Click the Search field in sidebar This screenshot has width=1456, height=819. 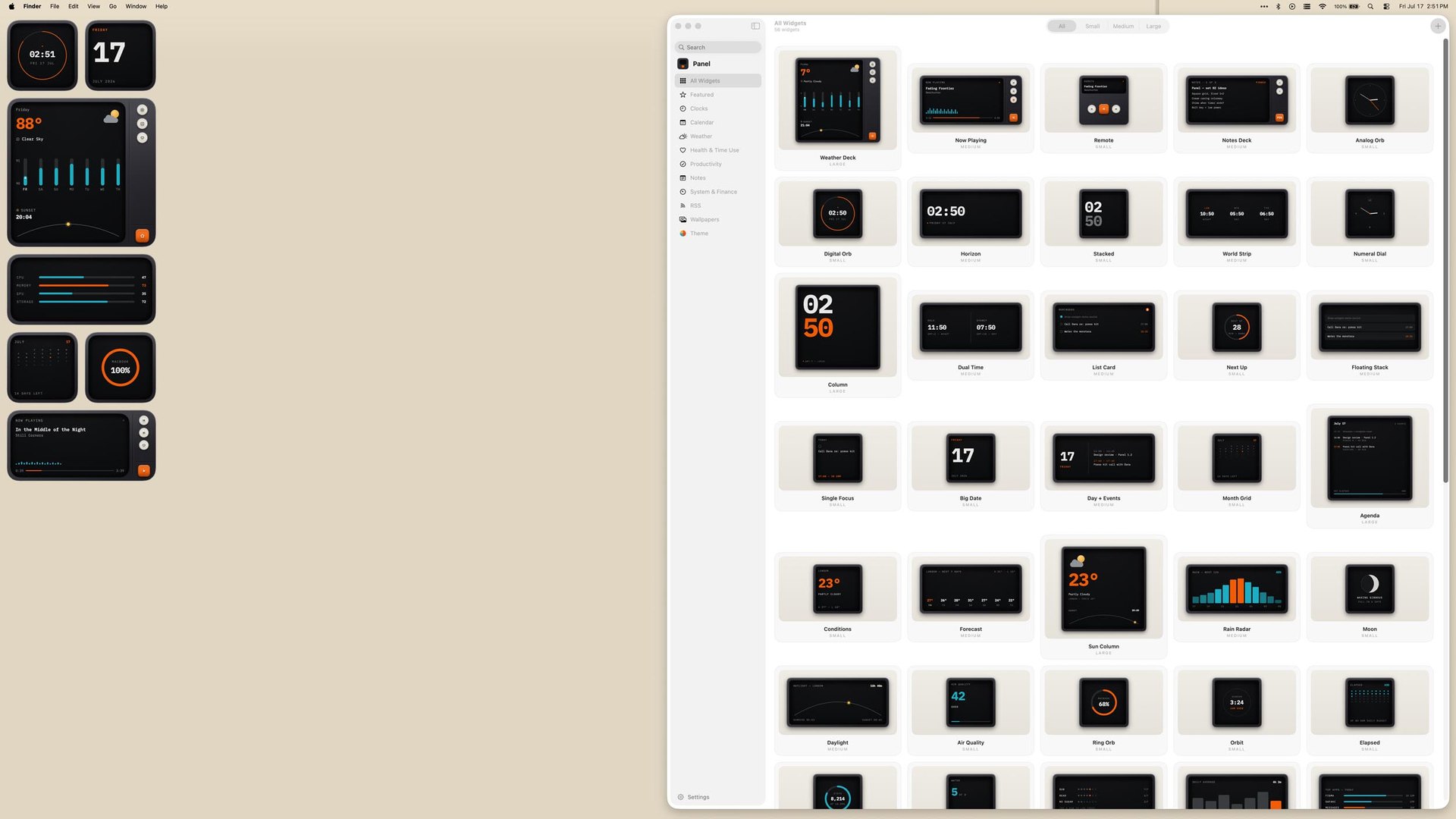click(717, 47)
